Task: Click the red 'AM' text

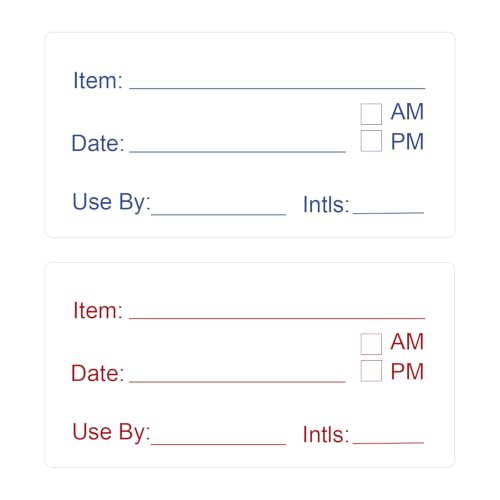Action: pyautogui.click(x=407, y=341)
